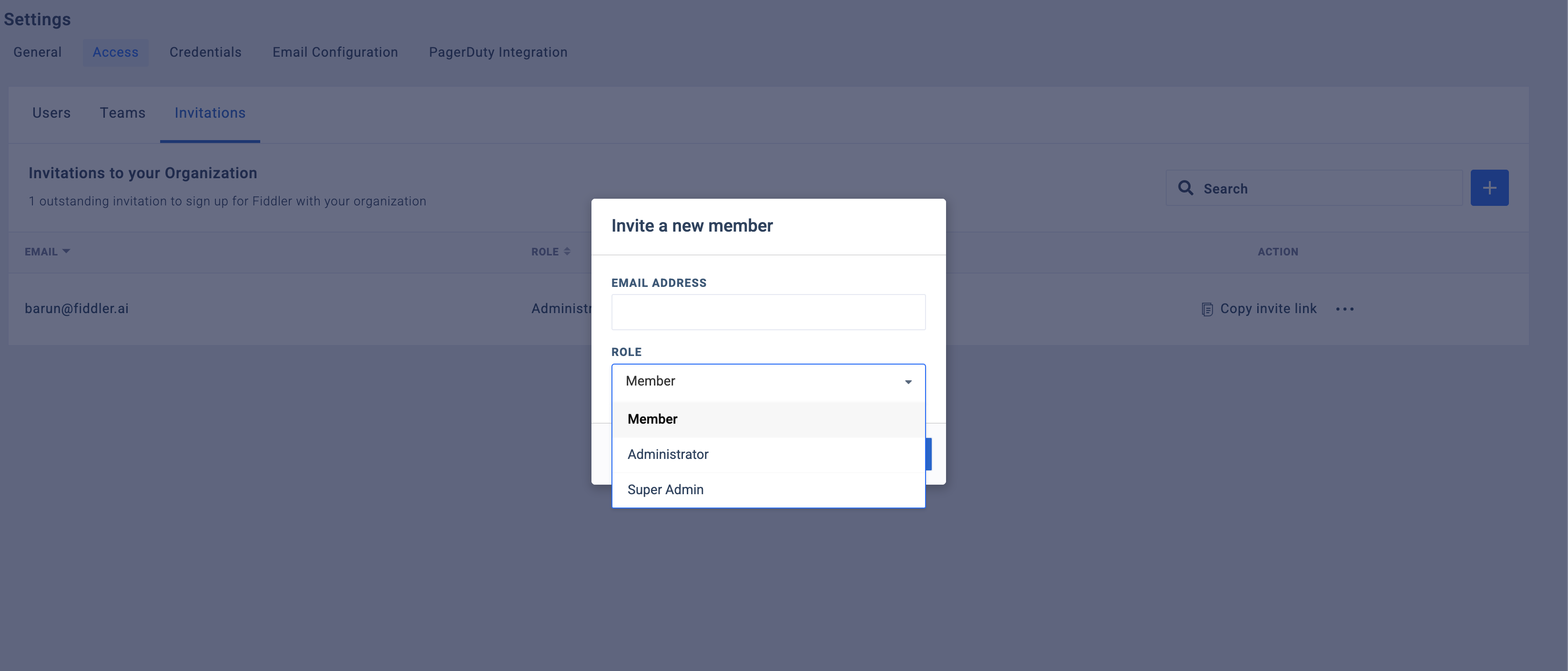Sort by the EMAIL column arrow

66,251
